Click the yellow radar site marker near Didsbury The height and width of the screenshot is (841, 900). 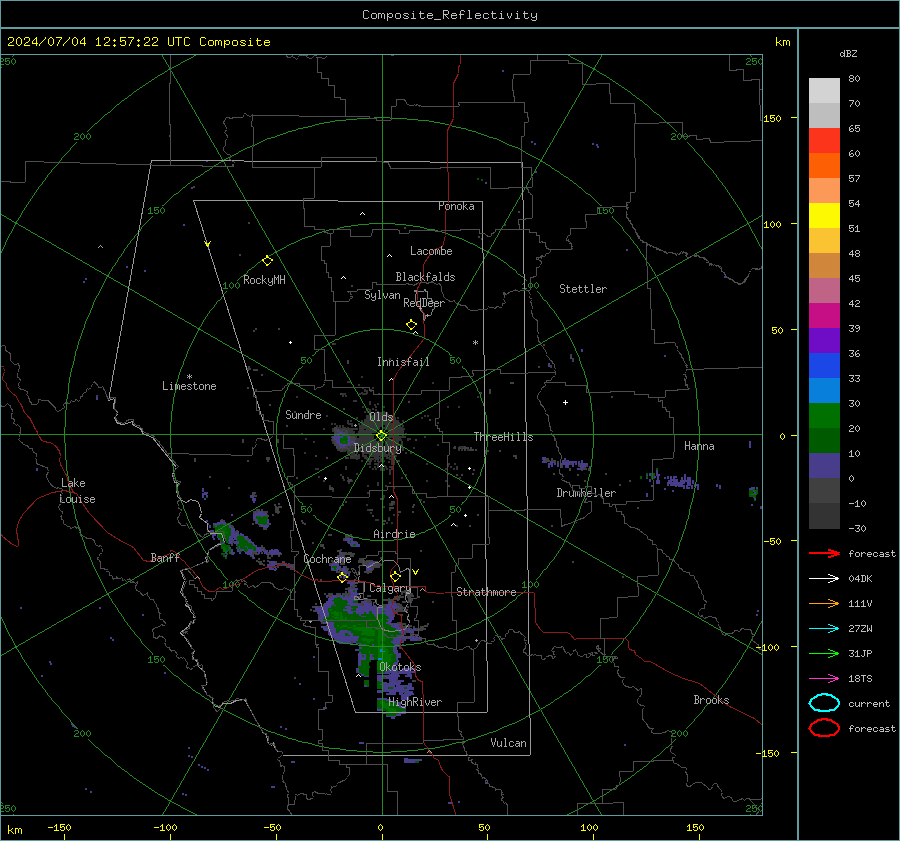[x=381, y=436]
